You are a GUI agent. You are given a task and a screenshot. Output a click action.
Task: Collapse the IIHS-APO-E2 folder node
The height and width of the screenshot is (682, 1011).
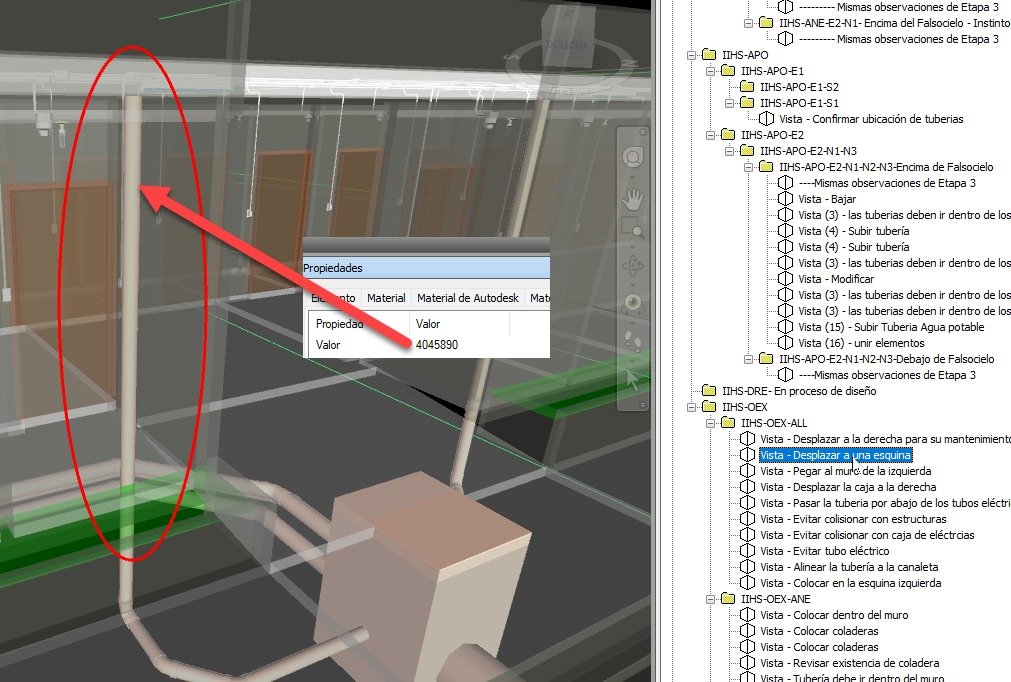tap(711, 135)
